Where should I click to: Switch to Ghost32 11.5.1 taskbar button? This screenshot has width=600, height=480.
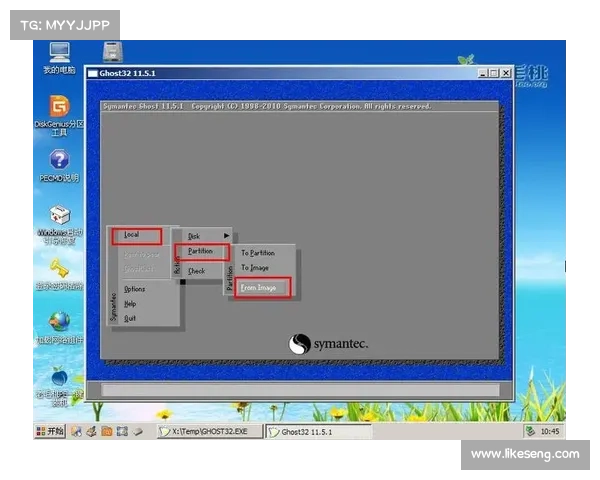[318, 432]
